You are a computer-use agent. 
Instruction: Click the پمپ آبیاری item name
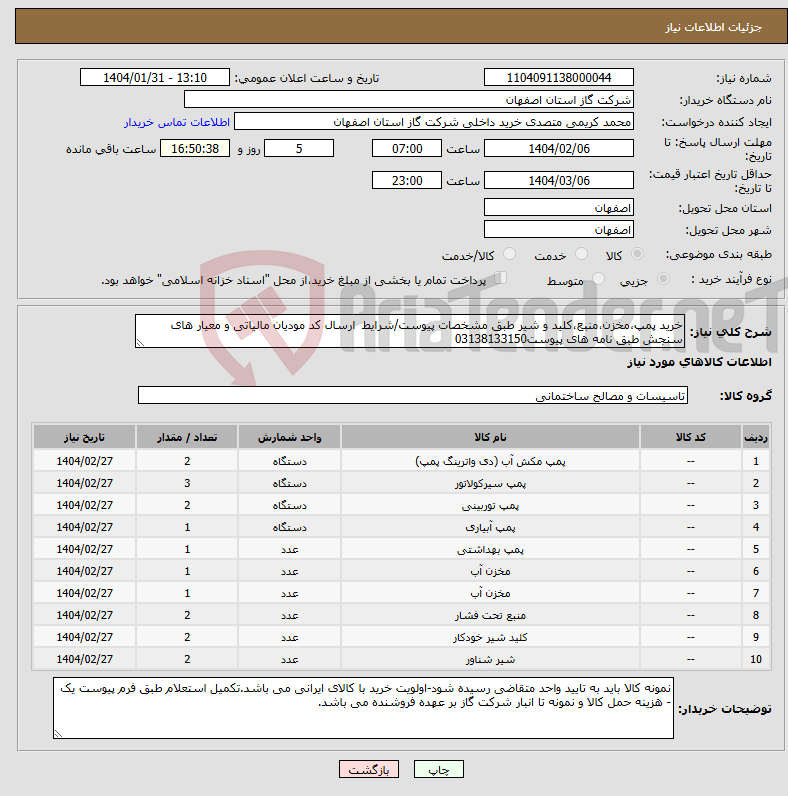point(490,527)
